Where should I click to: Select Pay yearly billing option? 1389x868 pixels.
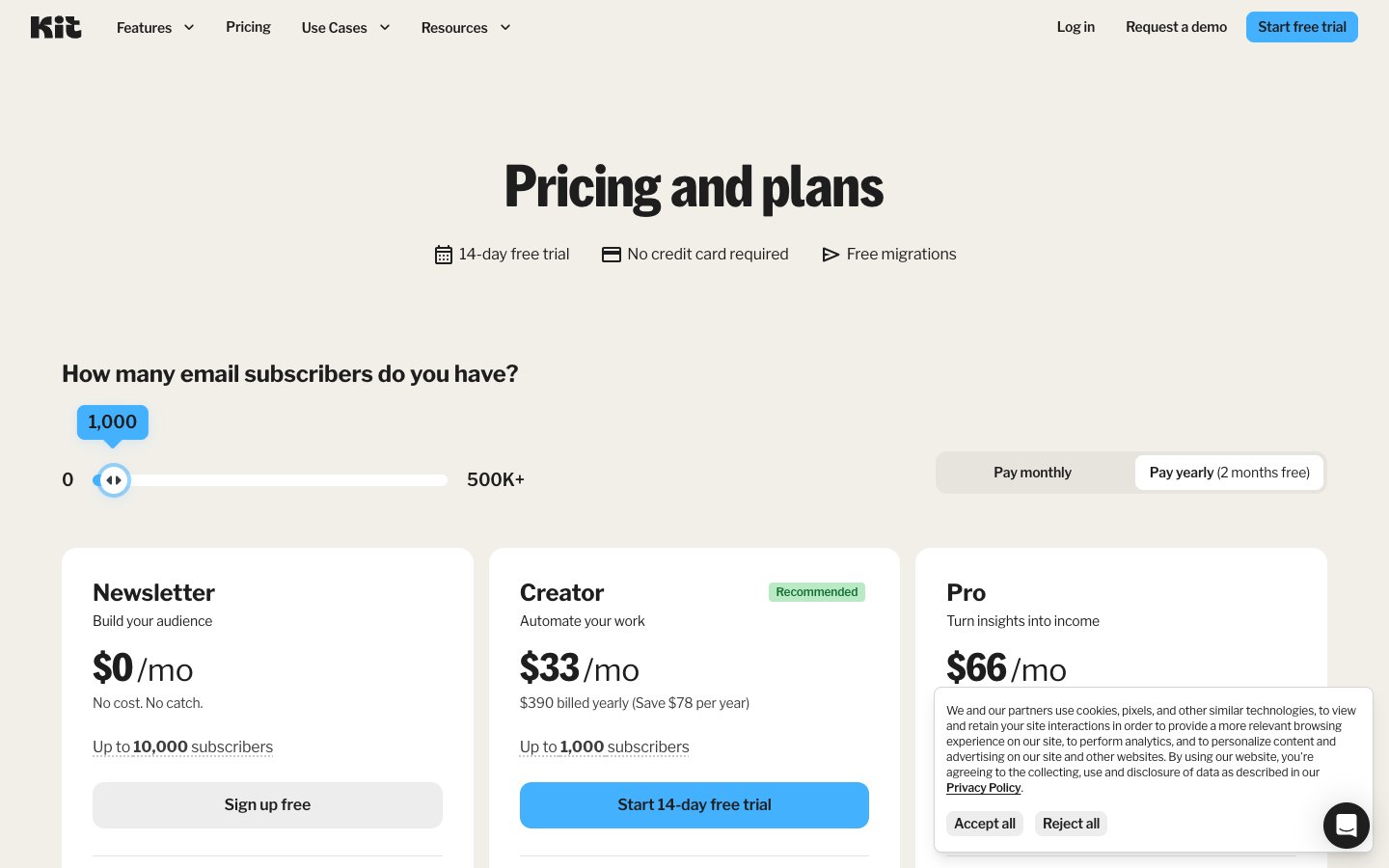[1229, 473]
